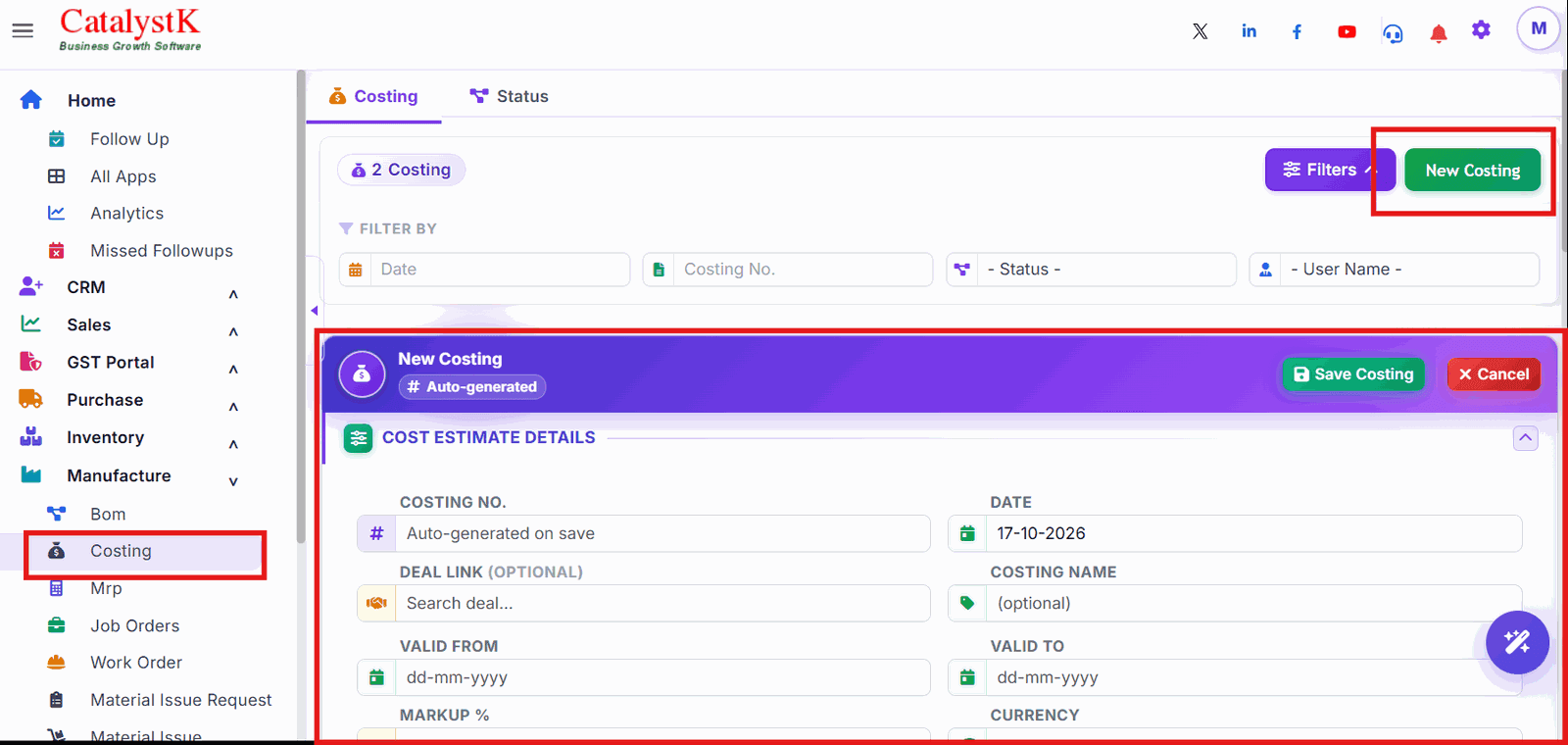Open the Facebook social link
The height and width of the screenshot is (745, 1568).
click(1297, 31)
